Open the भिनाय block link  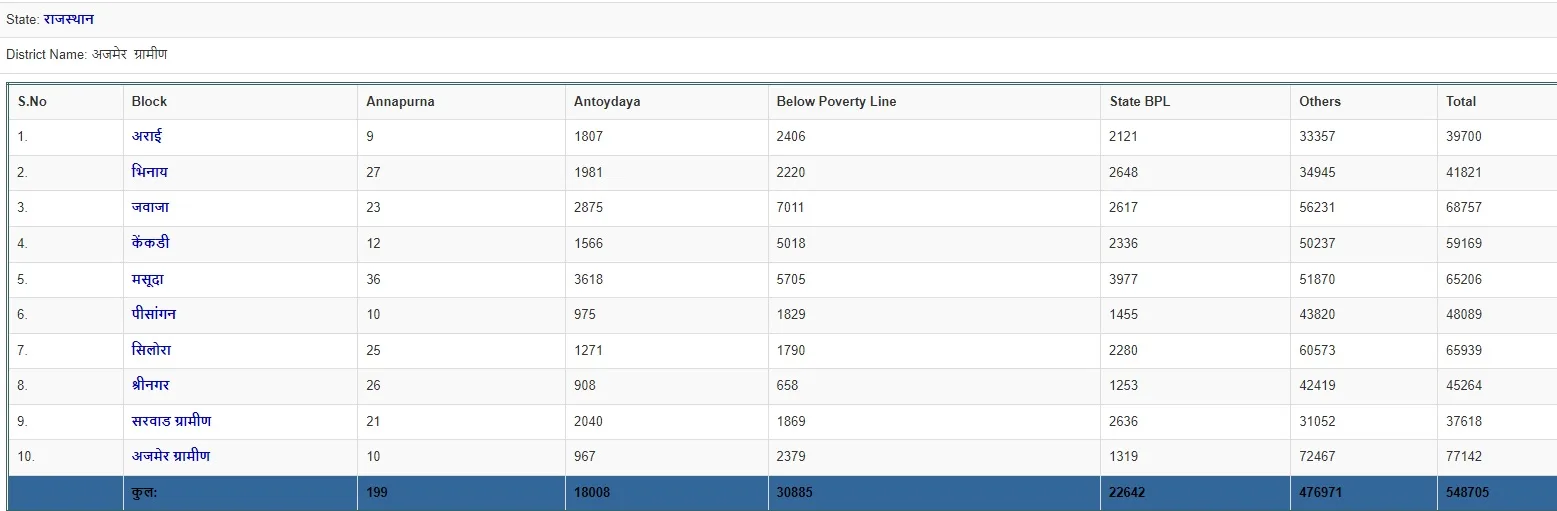click(150, 172)
